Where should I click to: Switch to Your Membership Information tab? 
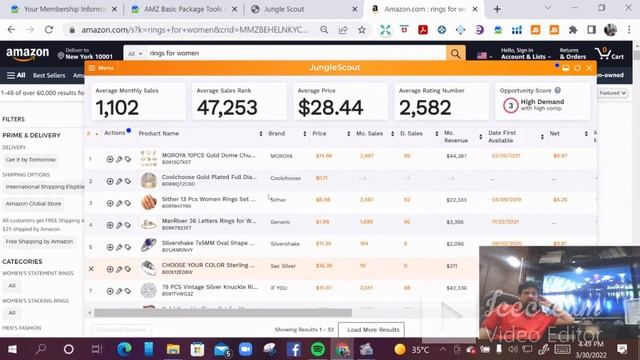(x=64, y=9)
